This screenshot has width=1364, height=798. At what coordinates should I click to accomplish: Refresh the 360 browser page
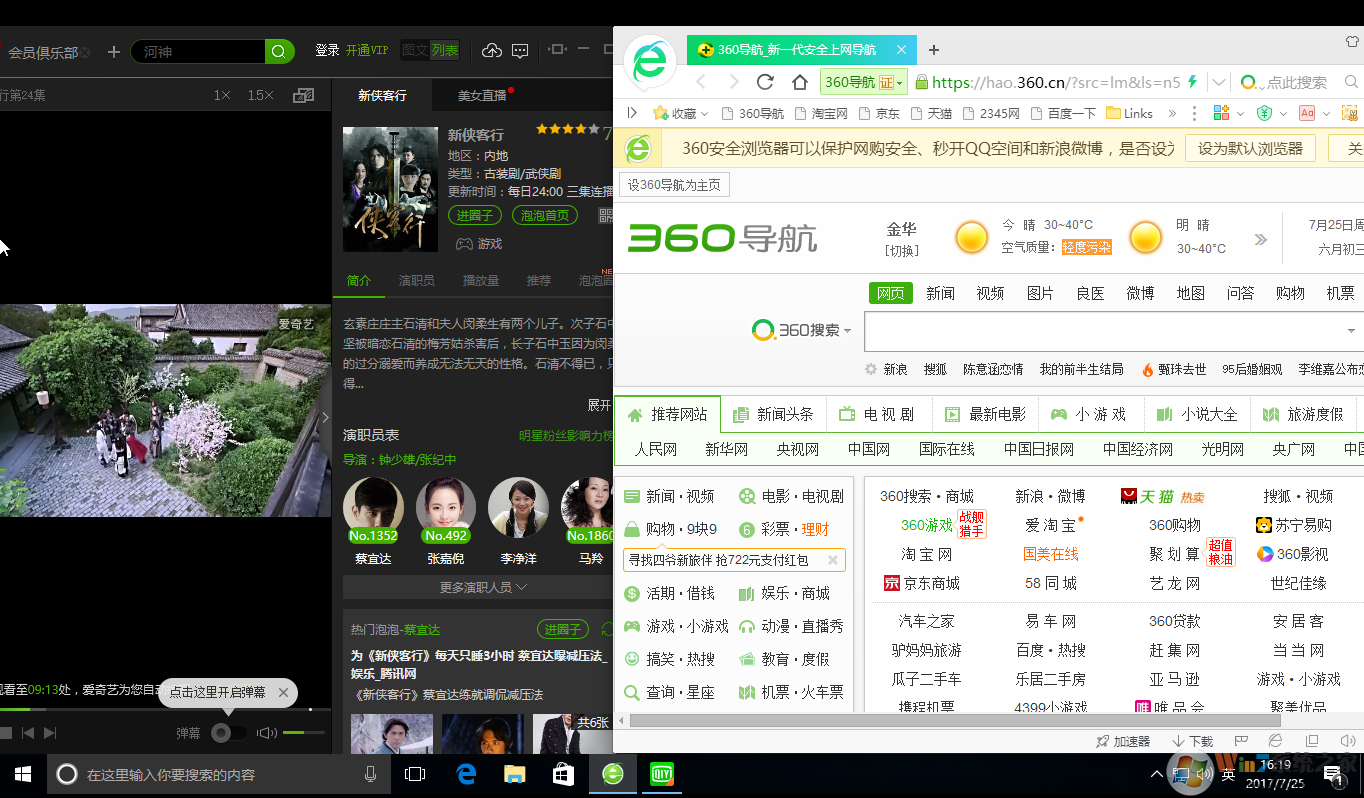click(x=765, y=82)
